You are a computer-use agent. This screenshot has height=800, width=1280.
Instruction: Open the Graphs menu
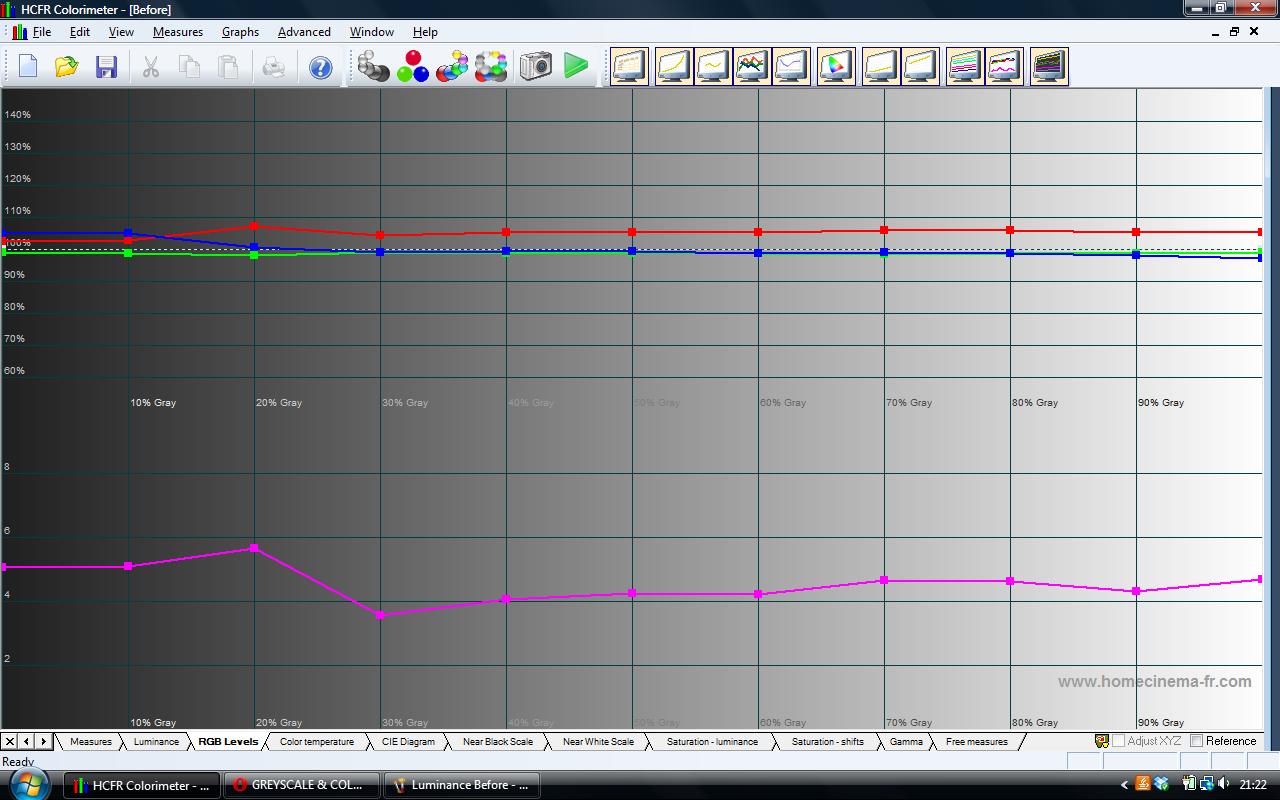coord(240,32)
